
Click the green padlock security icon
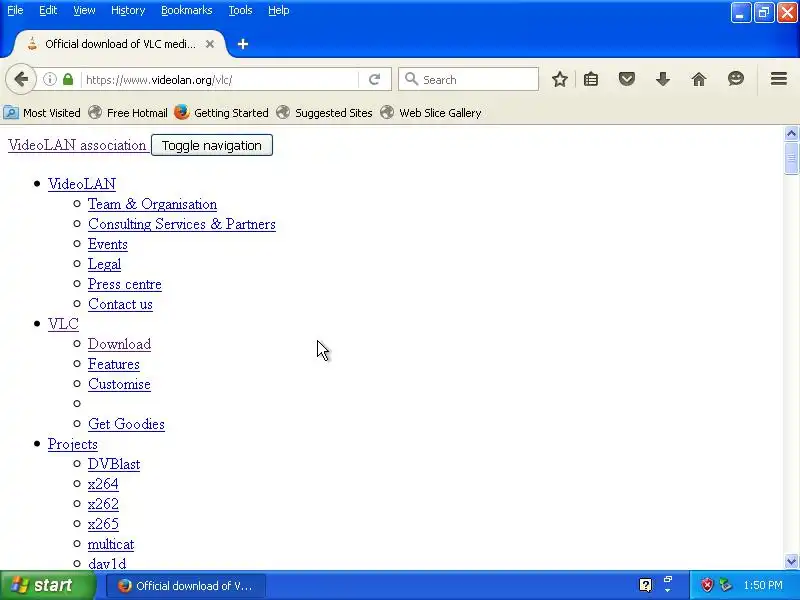(68, 79)
